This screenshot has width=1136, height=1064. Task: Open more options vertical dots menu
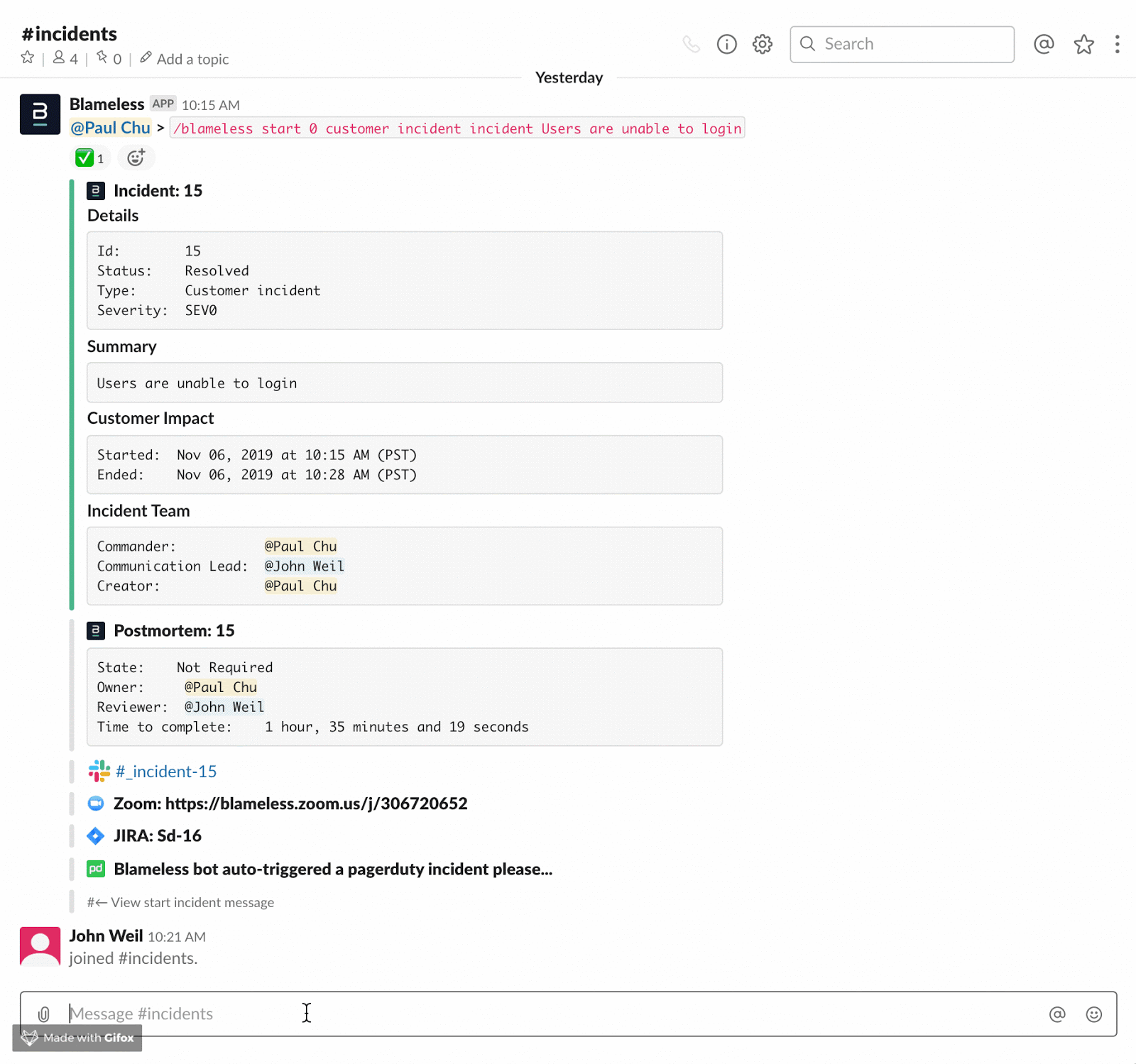[x=1117, y=44]
